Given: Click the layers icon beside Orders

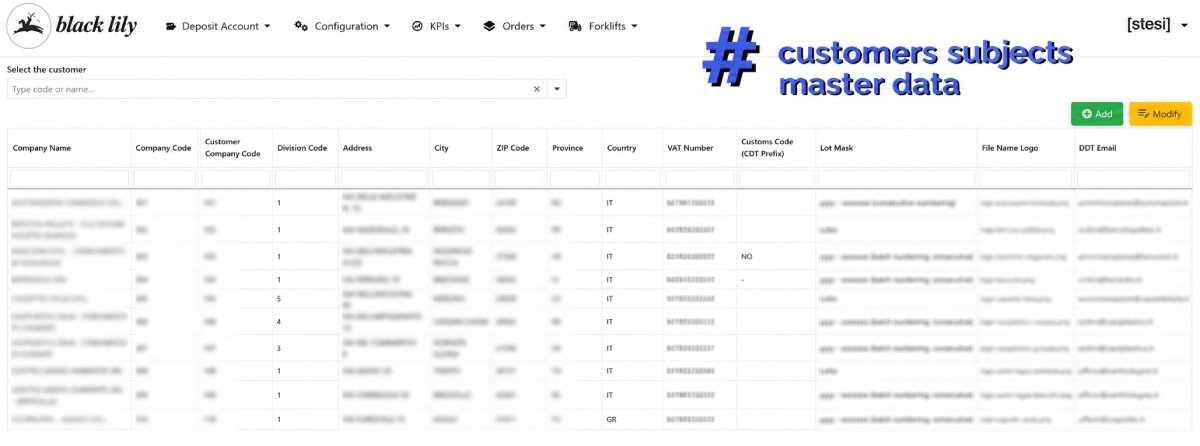Looking at the screenshot, I should [x=489, y=26].
